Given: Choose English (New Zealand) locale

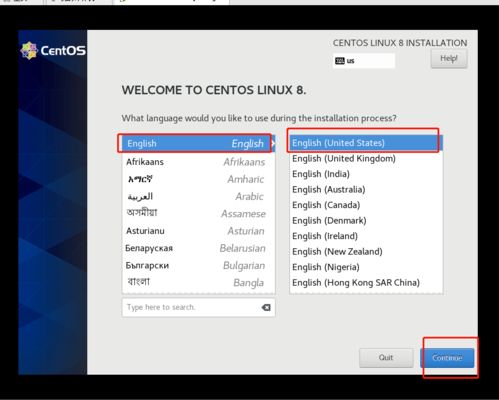Looking at the screenshot, I should (x=366, y=251).
